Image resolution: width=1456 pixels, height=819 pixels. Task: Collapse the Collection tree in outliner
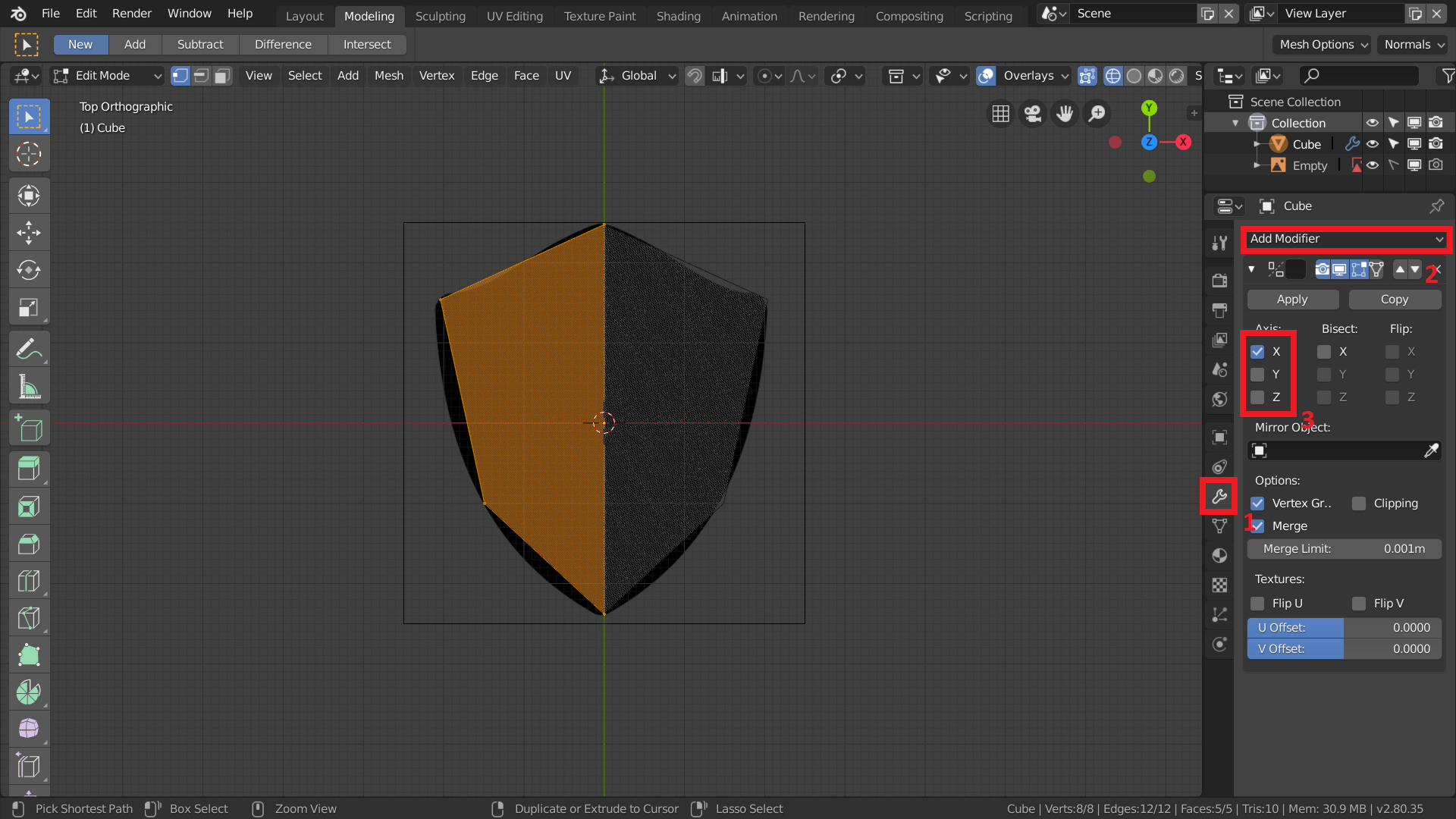(x=1235, y=123)
